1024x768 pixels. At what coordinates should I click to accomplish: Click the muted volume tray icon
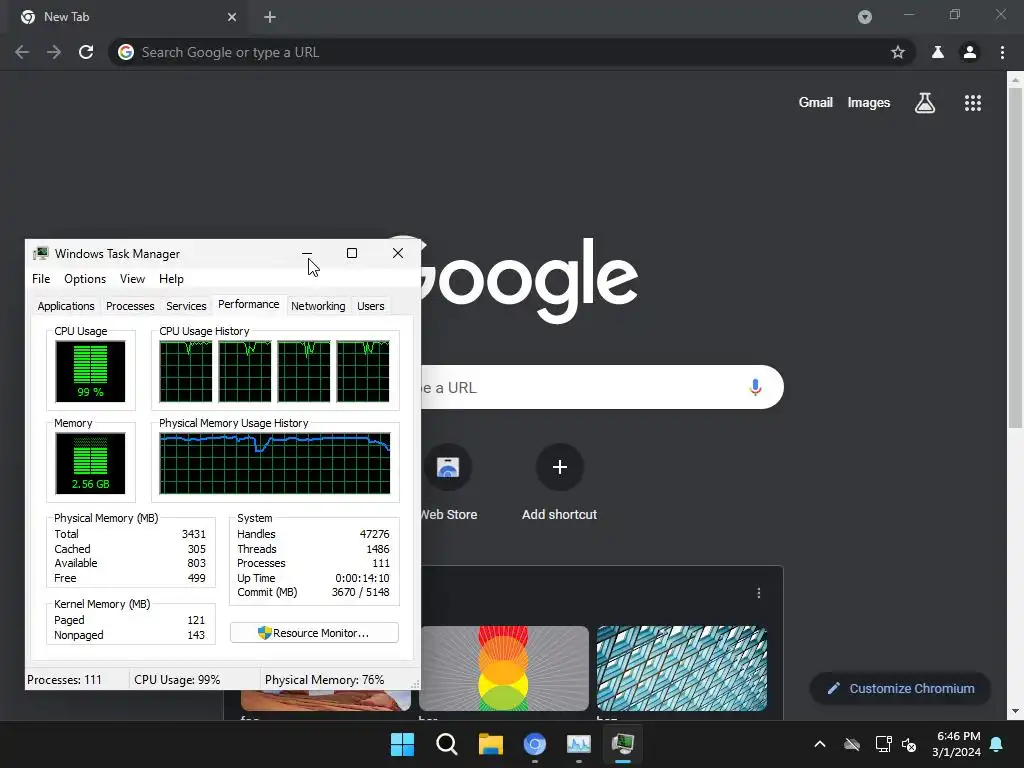point(909,744)
